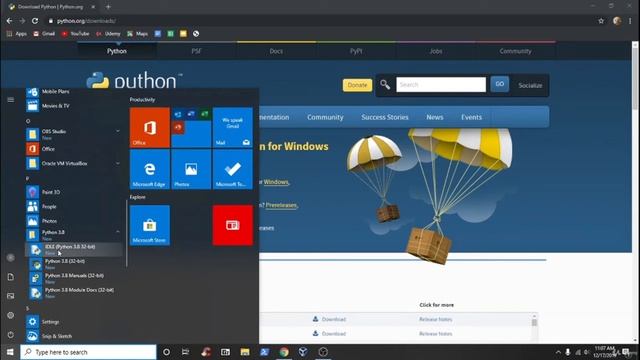The height and width of the screenshot is (360, 640).
Task: Click the python.org search field
Action: point(441,84)
